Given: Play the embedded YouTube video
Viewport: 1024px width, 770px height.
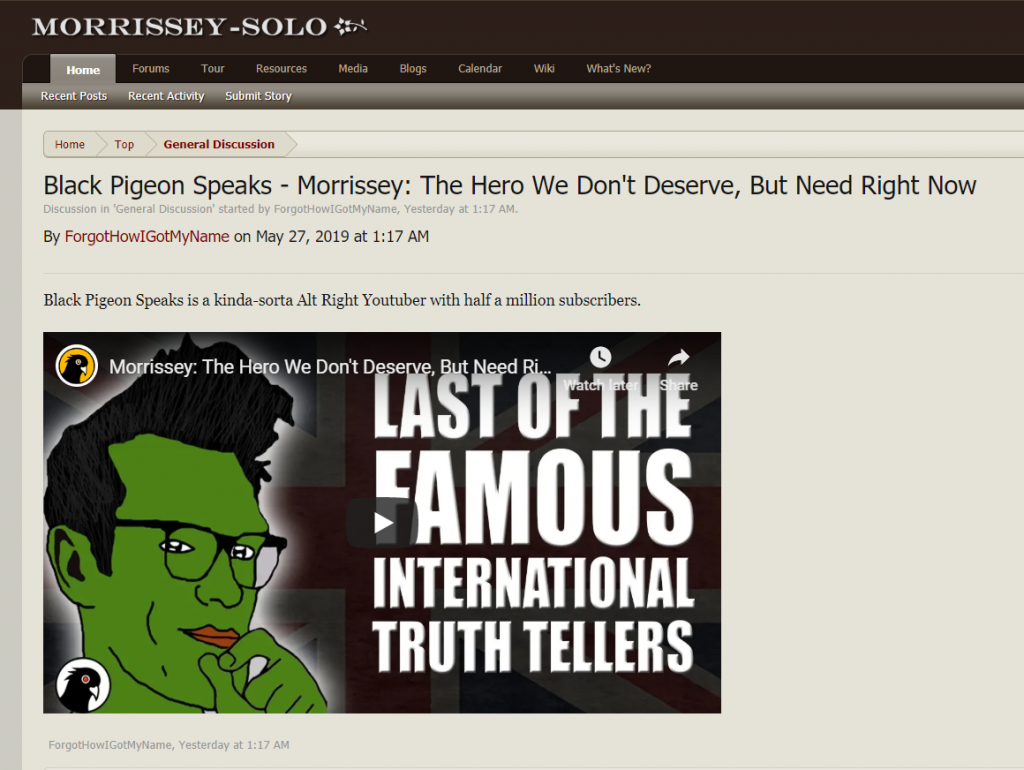Looking at the screenshot, I should click(x=382, y=522).
